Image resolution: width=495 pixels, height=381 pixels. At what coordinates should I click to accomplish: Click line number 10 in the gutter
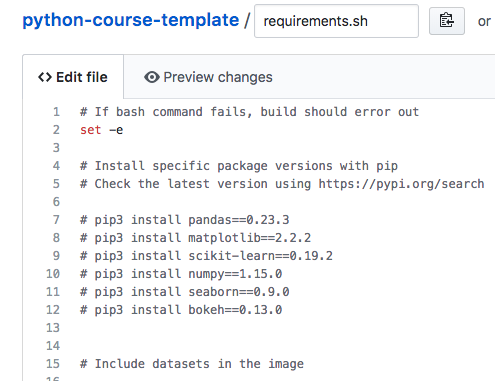click(53, 274)
